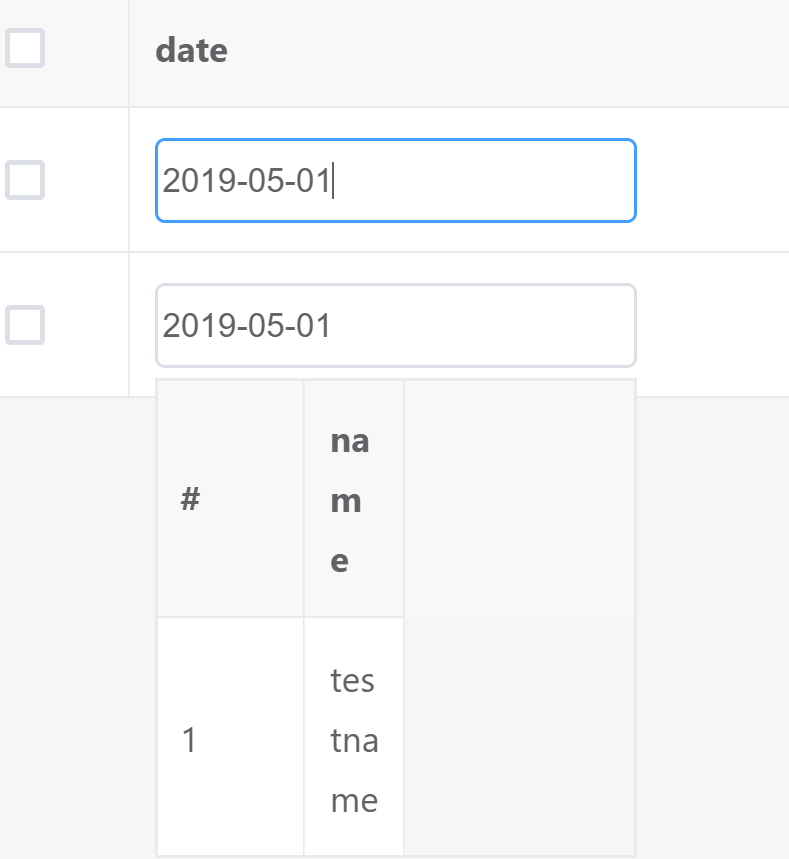789x859 pixels.
Task: Check the checkbox beside the first date row
Action: tap(26, 180)
